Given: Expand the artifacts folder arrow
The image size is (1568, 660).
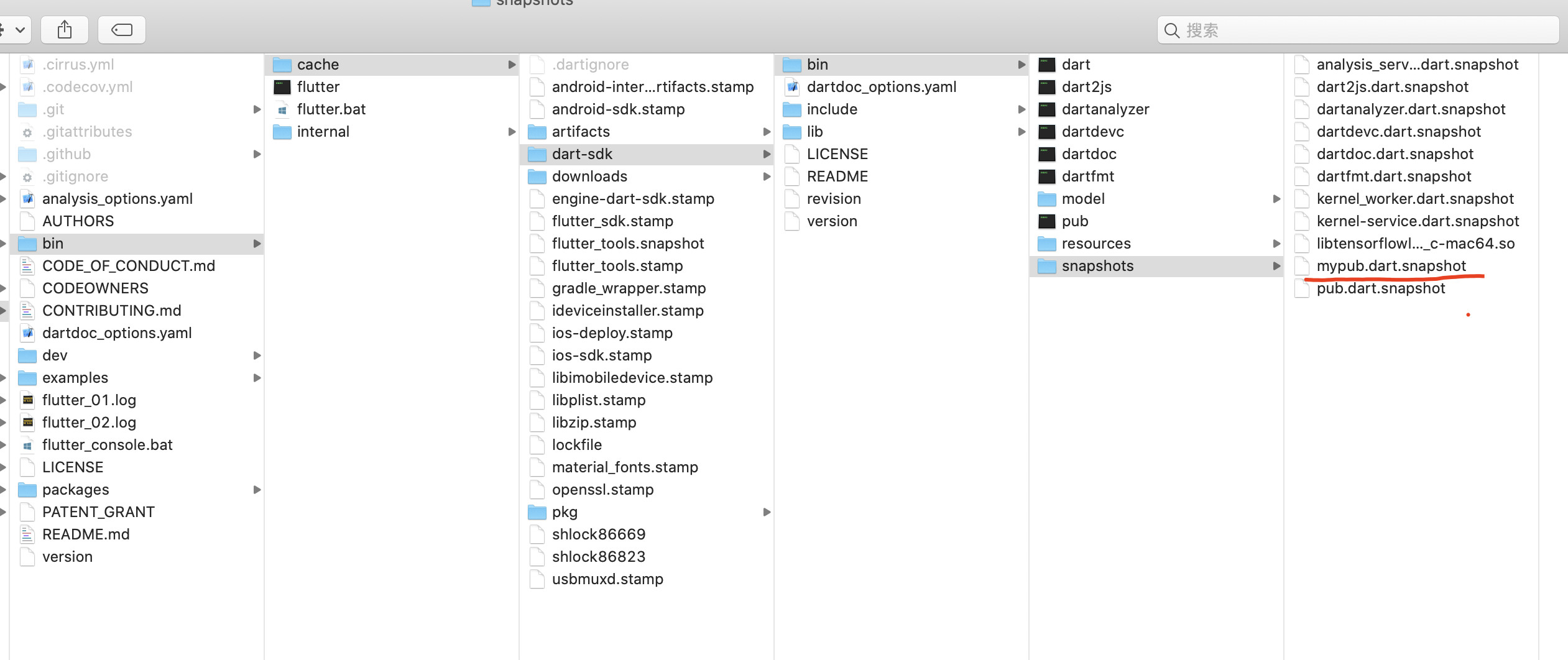Looking at the screenshot, I should click(x=767, y=132).
